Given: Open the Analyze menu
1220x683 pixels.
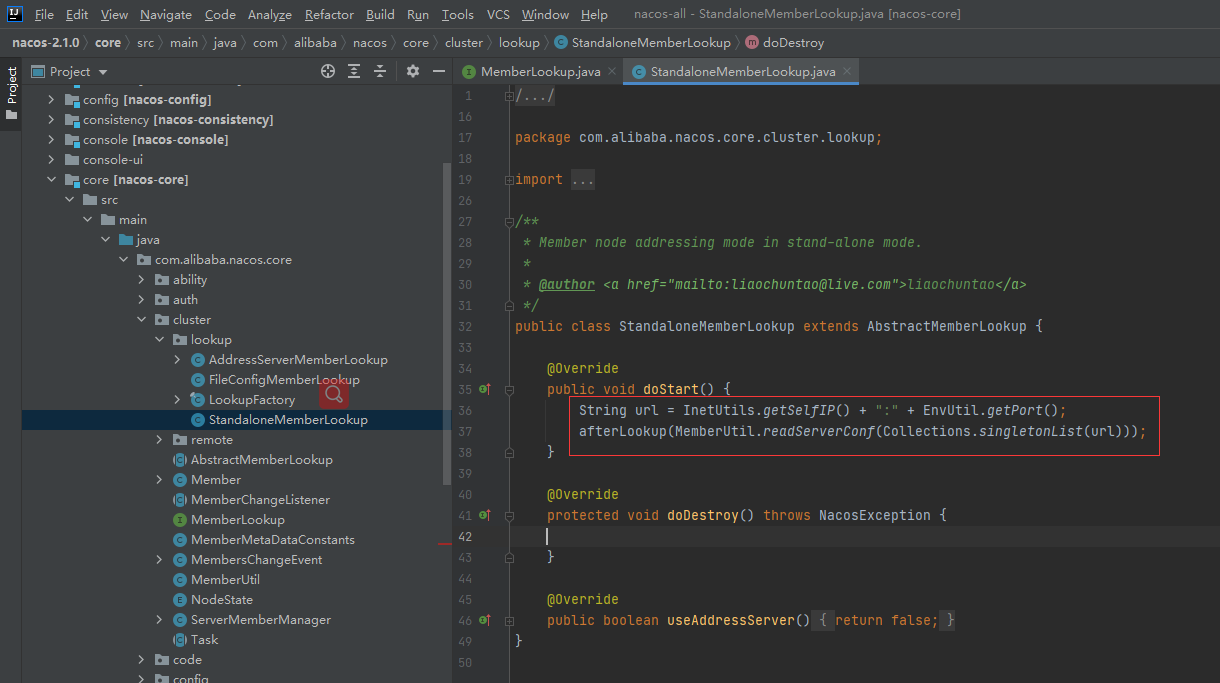Looking at the screenshot, I should tap(270, 15).
